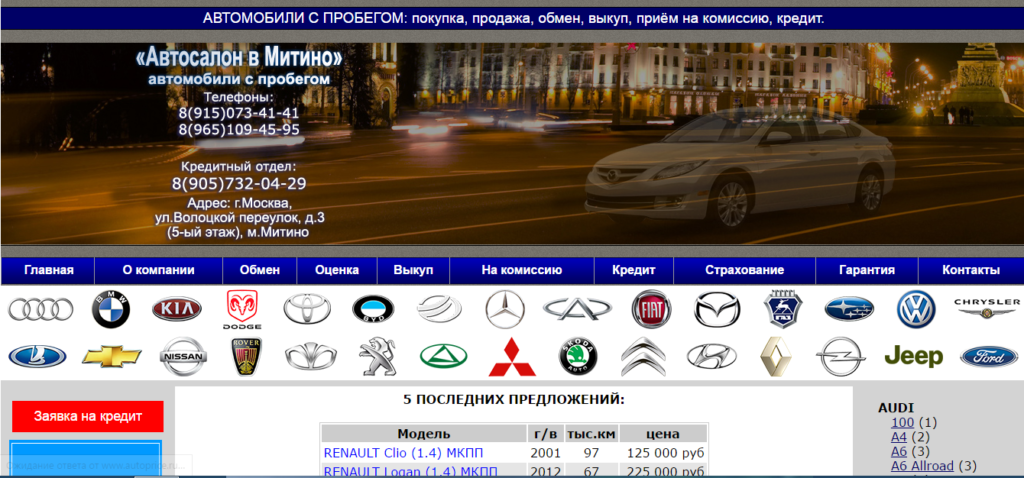Select the Rover shield logo
Image resolution: width=1024 pixels, height=478 pixels.
tap(247, 357)
